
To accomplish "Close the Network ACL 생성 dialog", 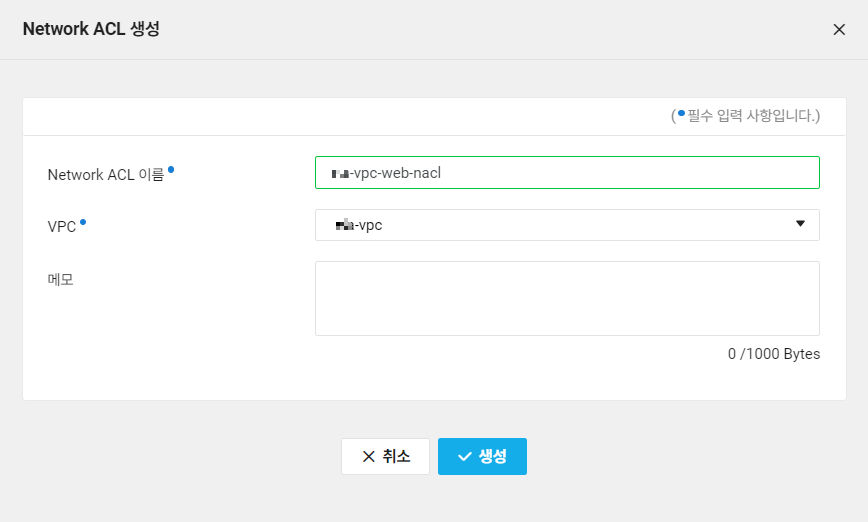I will tap(839, 29).
